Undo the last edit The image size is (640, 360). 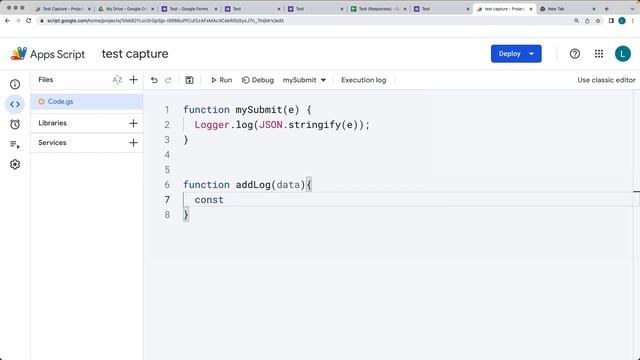[154, 80]
